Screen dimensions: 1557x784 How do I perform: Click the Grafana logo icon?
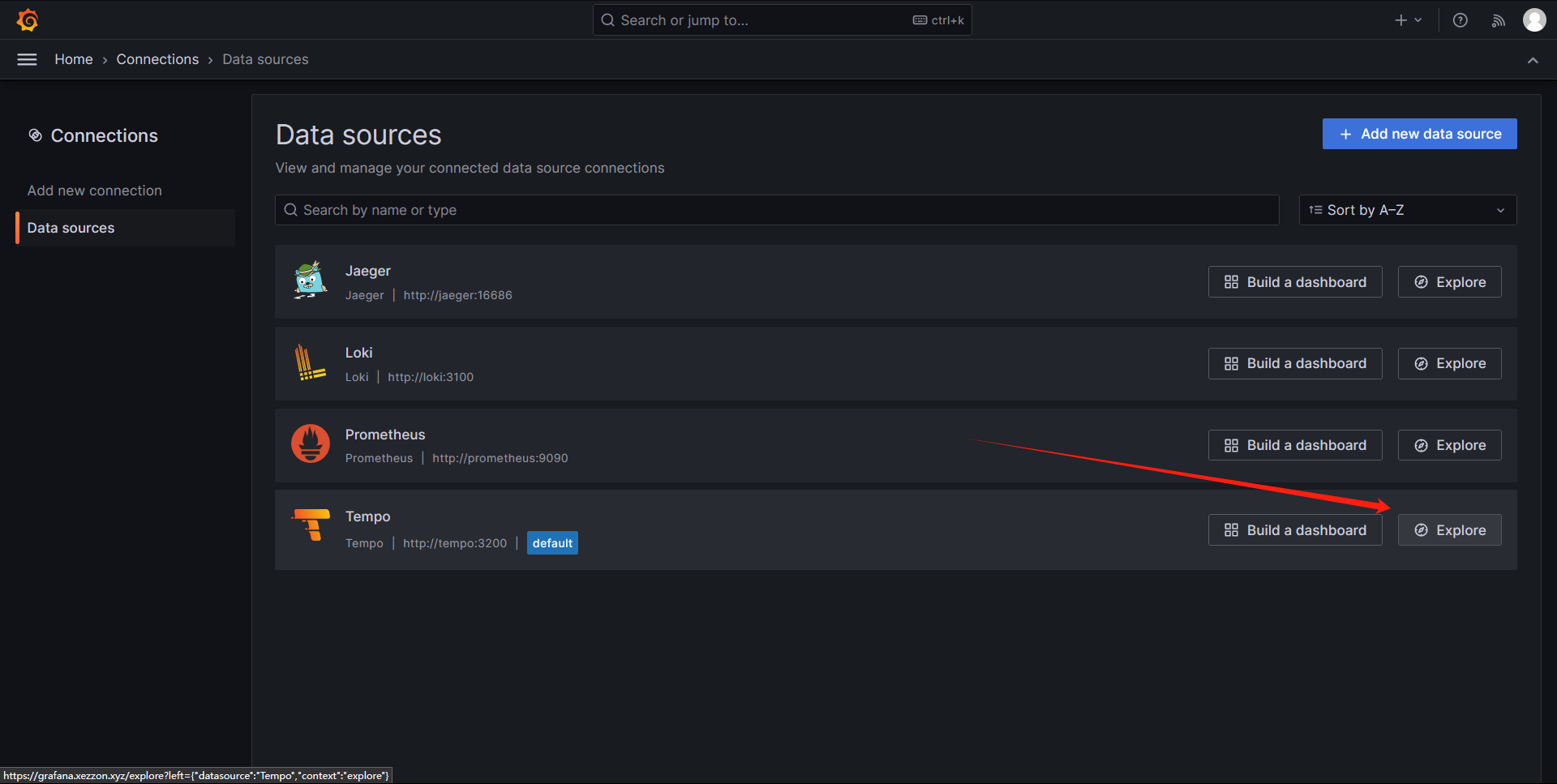28,20
